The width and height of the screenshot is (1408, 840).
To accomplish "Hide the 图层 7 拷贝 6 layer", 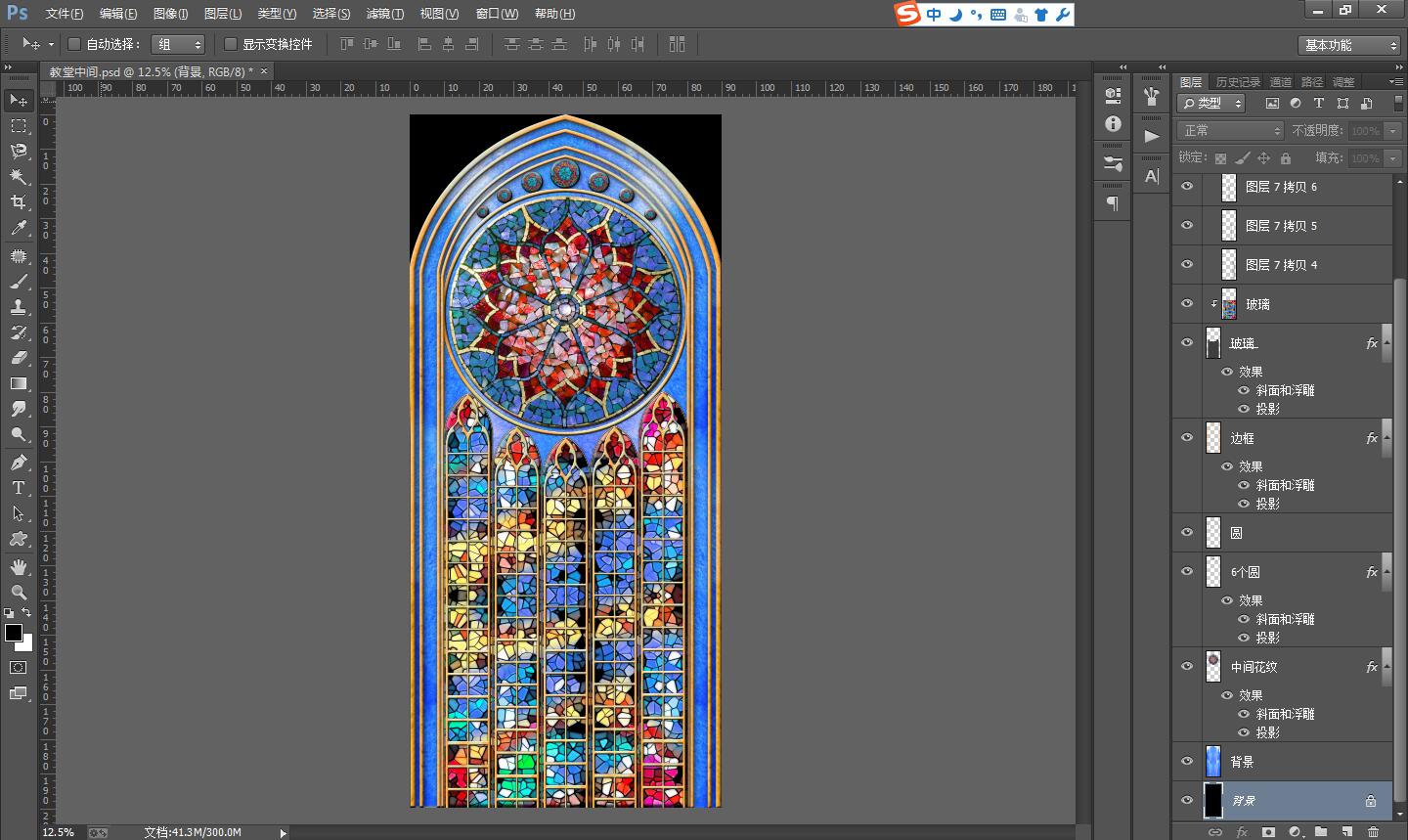I will [1187, 186].
